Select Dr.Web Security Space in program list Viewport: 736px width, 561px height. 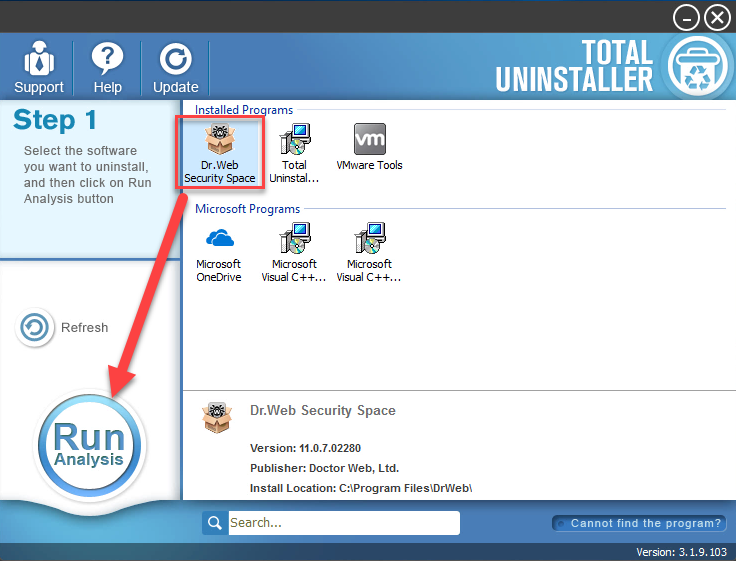click(219, 154)
